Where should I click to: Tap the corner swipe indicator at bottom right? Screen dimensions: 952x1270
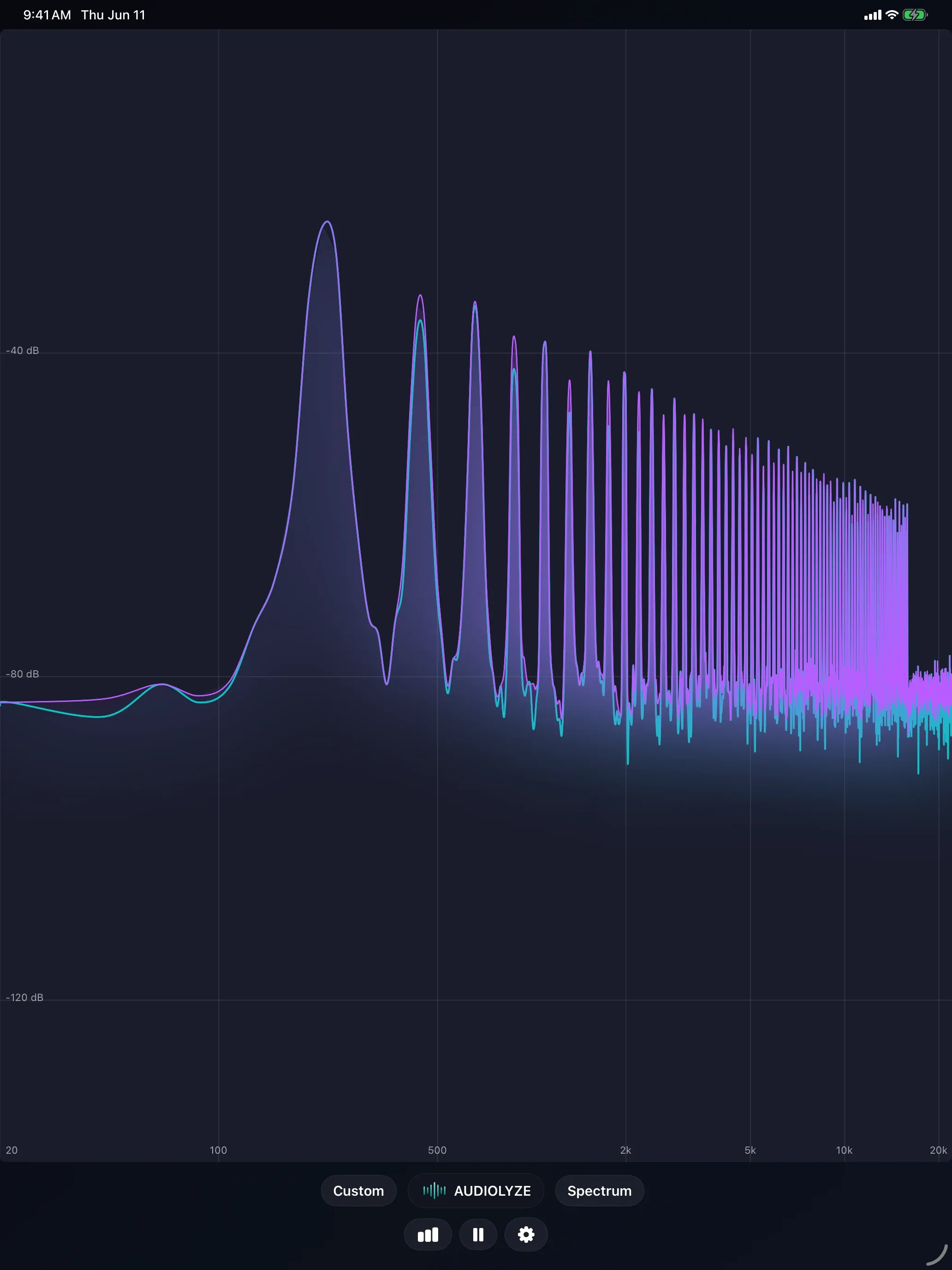point(938,1255)
